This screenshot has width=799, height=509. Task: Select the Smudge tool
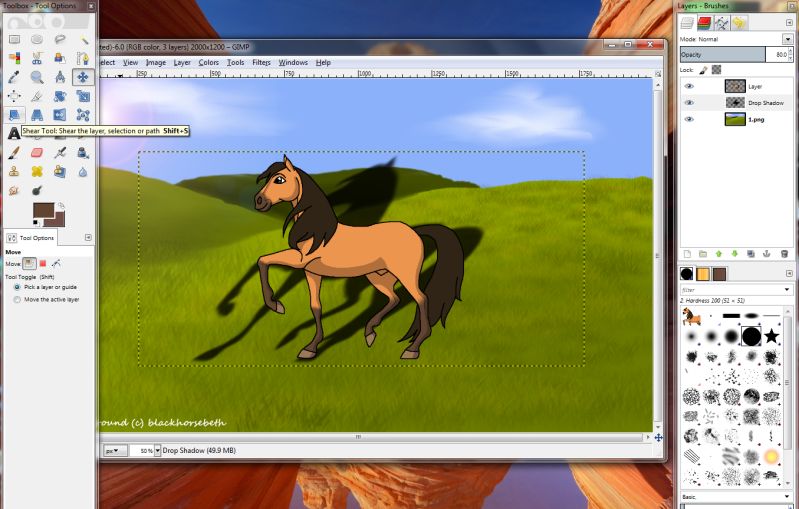click(14, 190)
